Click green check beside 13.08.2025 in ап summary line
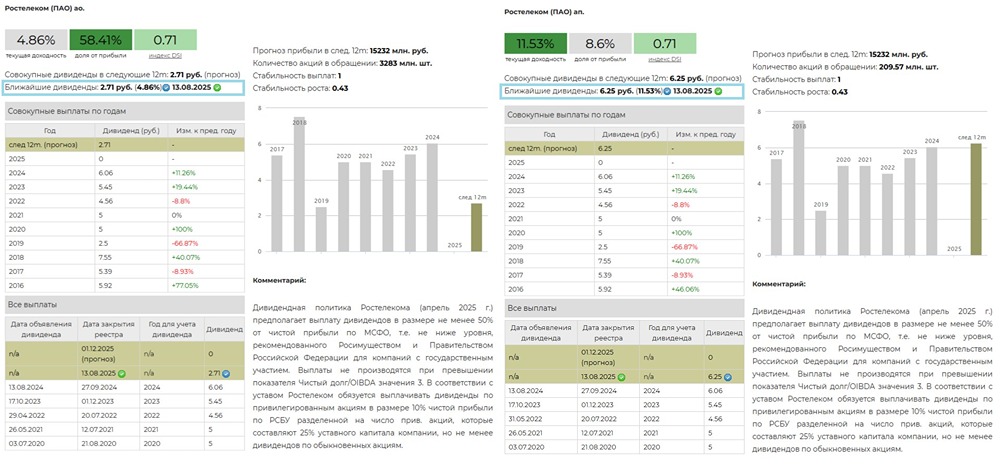 pos(717,91)
